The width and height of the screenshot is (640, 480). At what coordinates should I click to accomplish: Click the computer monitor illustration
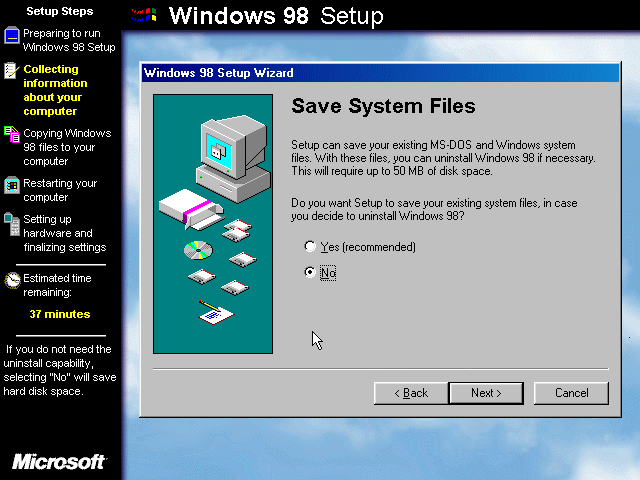pyautogui.click(x=235, y=158)
